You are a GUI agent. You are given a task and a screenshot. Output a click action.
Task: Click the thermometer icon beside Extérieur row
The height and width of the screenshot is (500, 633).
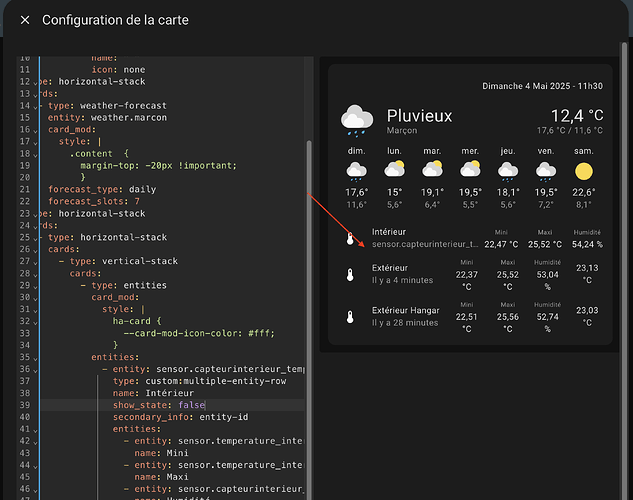pyautogui.click(x=350, y=274)
